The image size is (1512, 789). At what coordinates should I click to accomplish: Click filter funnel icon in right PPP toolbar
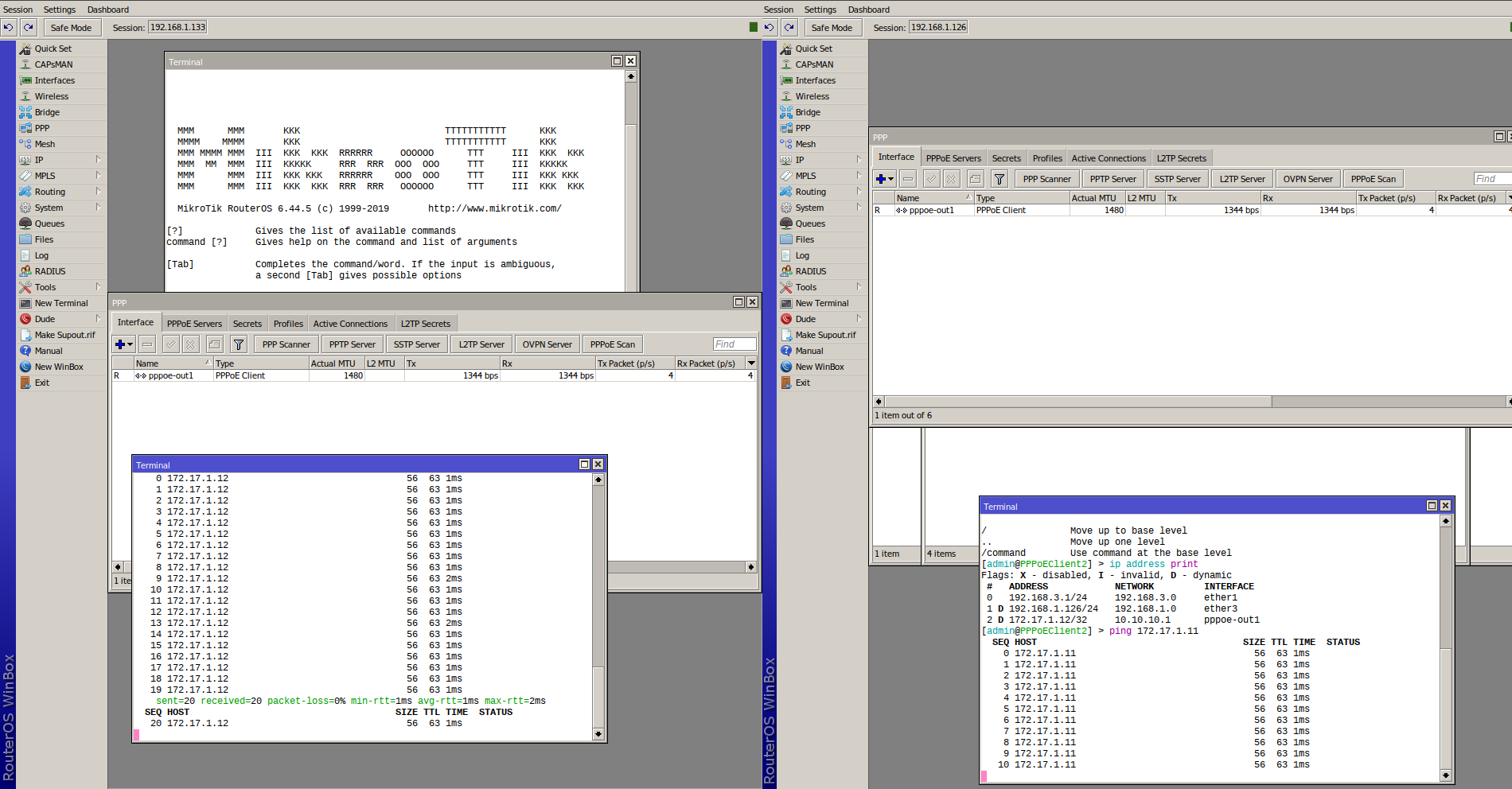tap(1000, 179)
